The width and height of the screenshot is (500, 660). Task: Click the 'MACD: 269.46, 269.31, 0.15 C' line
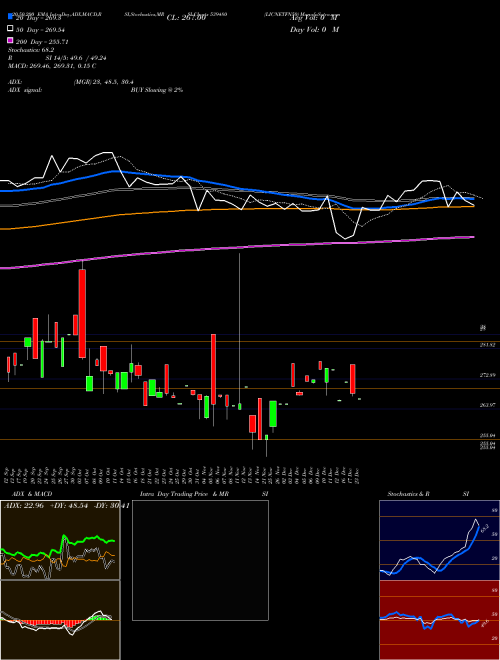[52, 66]
